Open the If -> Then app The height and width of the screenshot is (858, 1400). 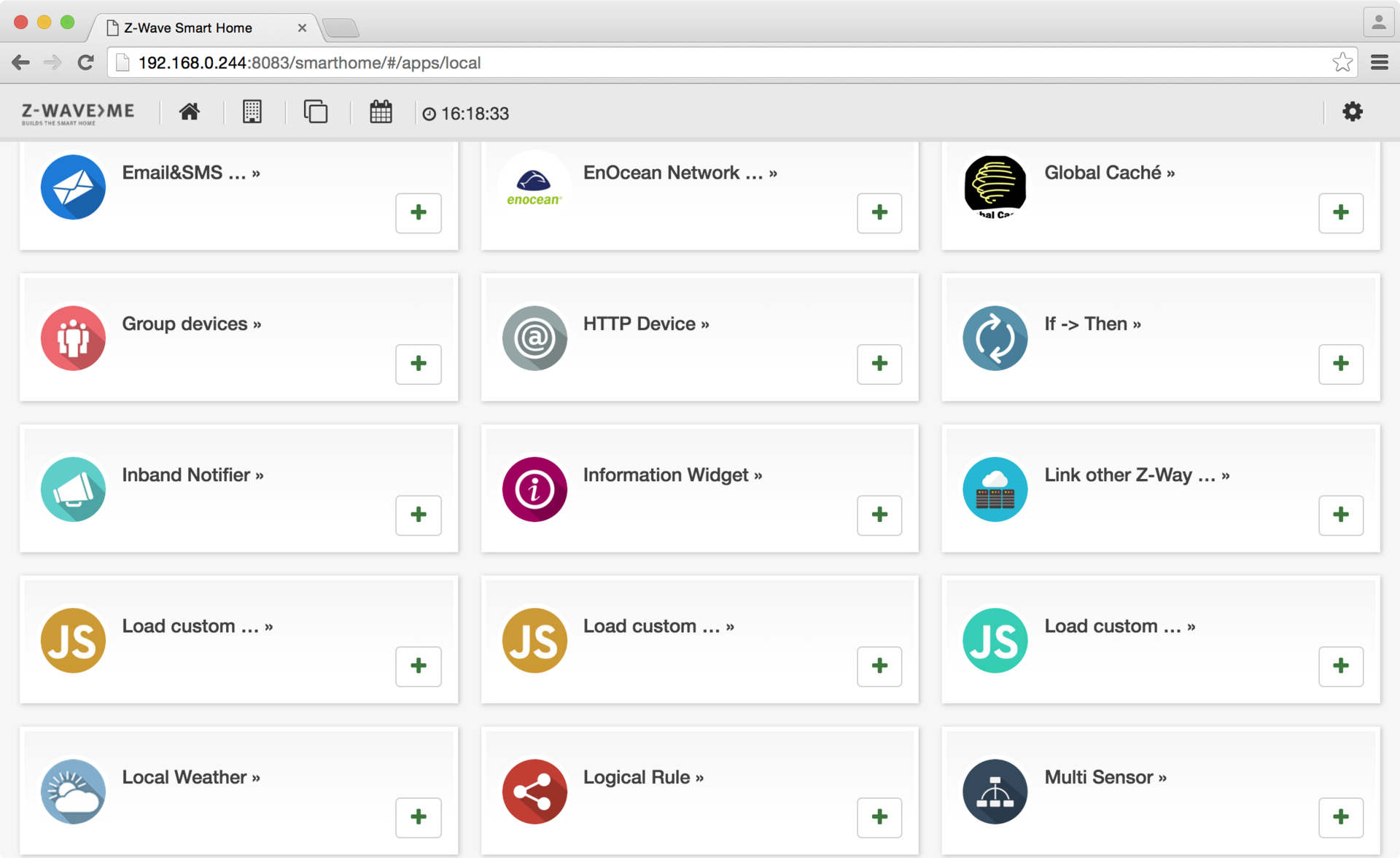1091,322
